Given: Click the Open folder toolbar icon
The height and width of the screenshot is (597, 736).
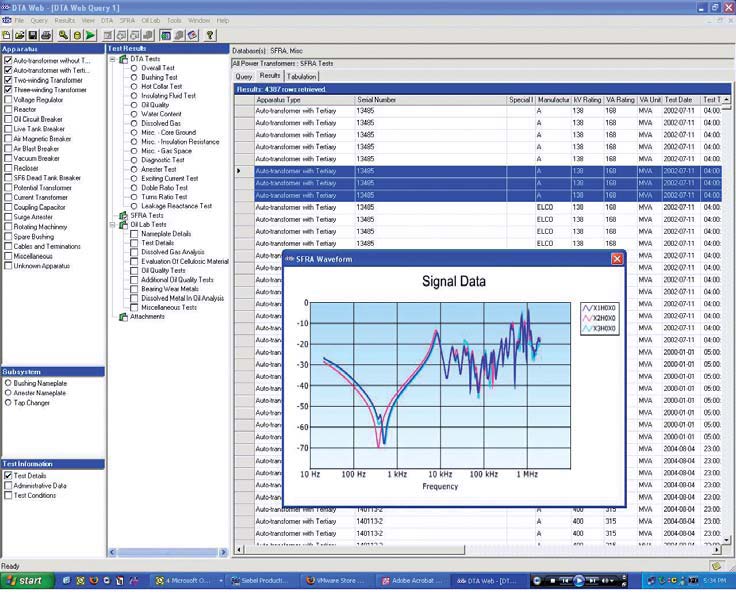Looking at the screenshot, I should [x=19, y=35].
